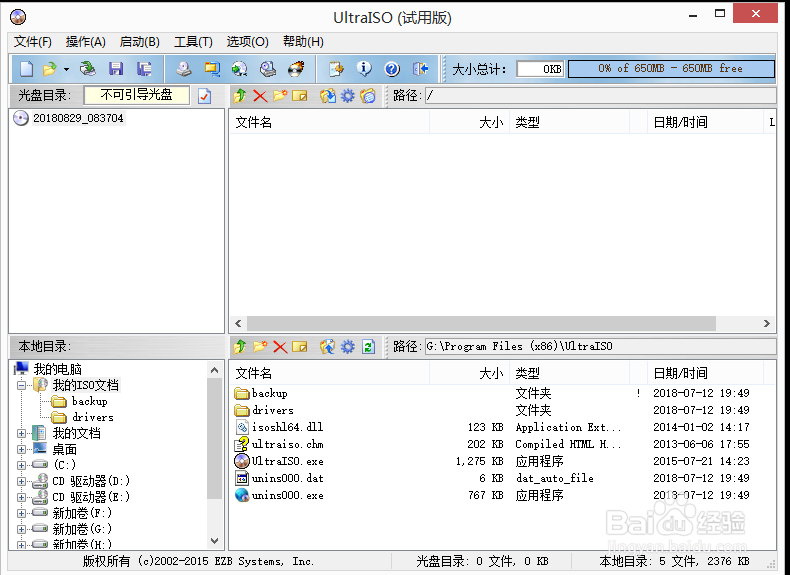Open an image file with the Open icon
The height and width of the screenshot is (575, 790).
tap(50, 69)
